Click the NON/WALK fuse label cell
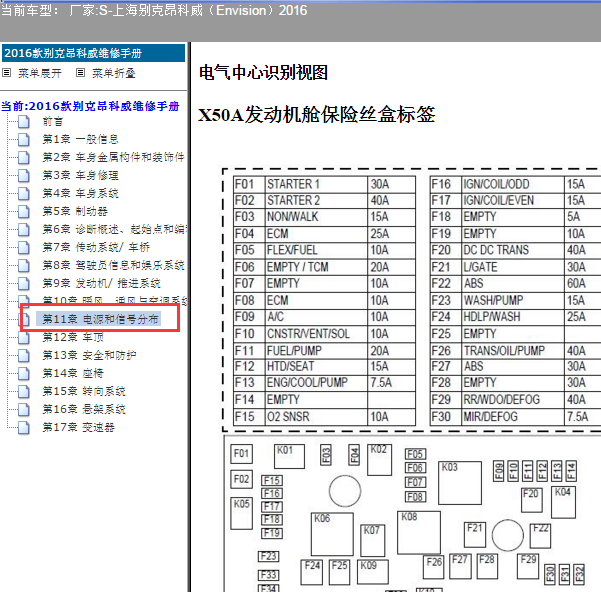 pyautogui.click(x=316, y=217)
